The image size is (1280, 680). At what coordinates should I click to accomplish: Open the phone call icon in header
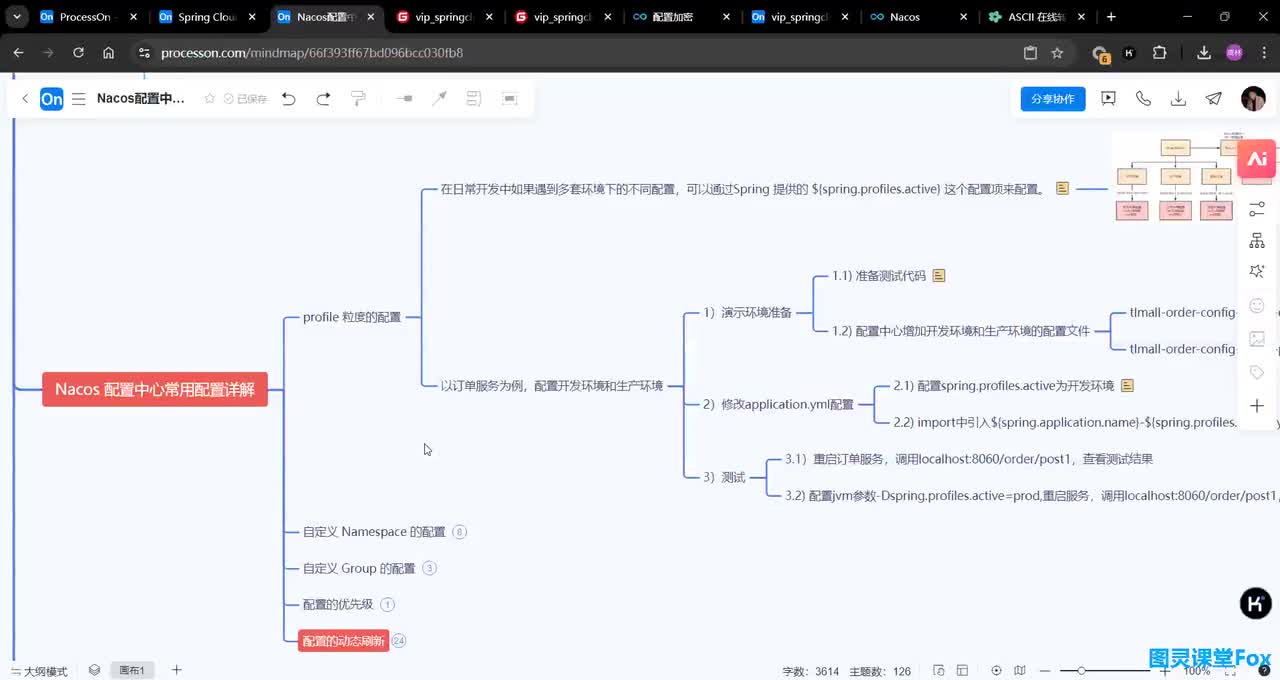pyautogui.click(x=1143, y=98)
